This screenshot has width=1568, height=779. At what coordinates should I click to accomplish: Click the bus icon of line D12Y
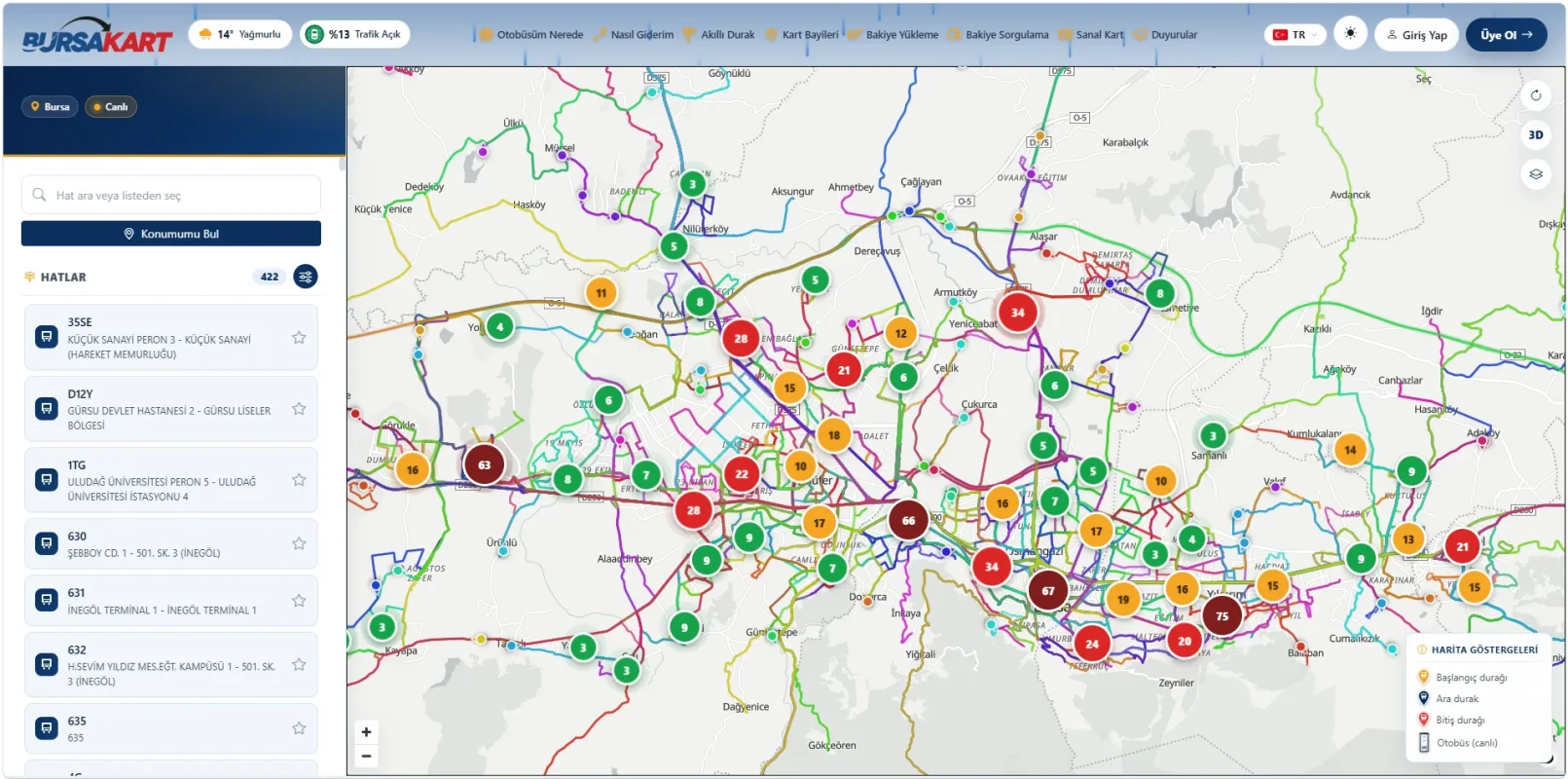(x=46, y=409)
